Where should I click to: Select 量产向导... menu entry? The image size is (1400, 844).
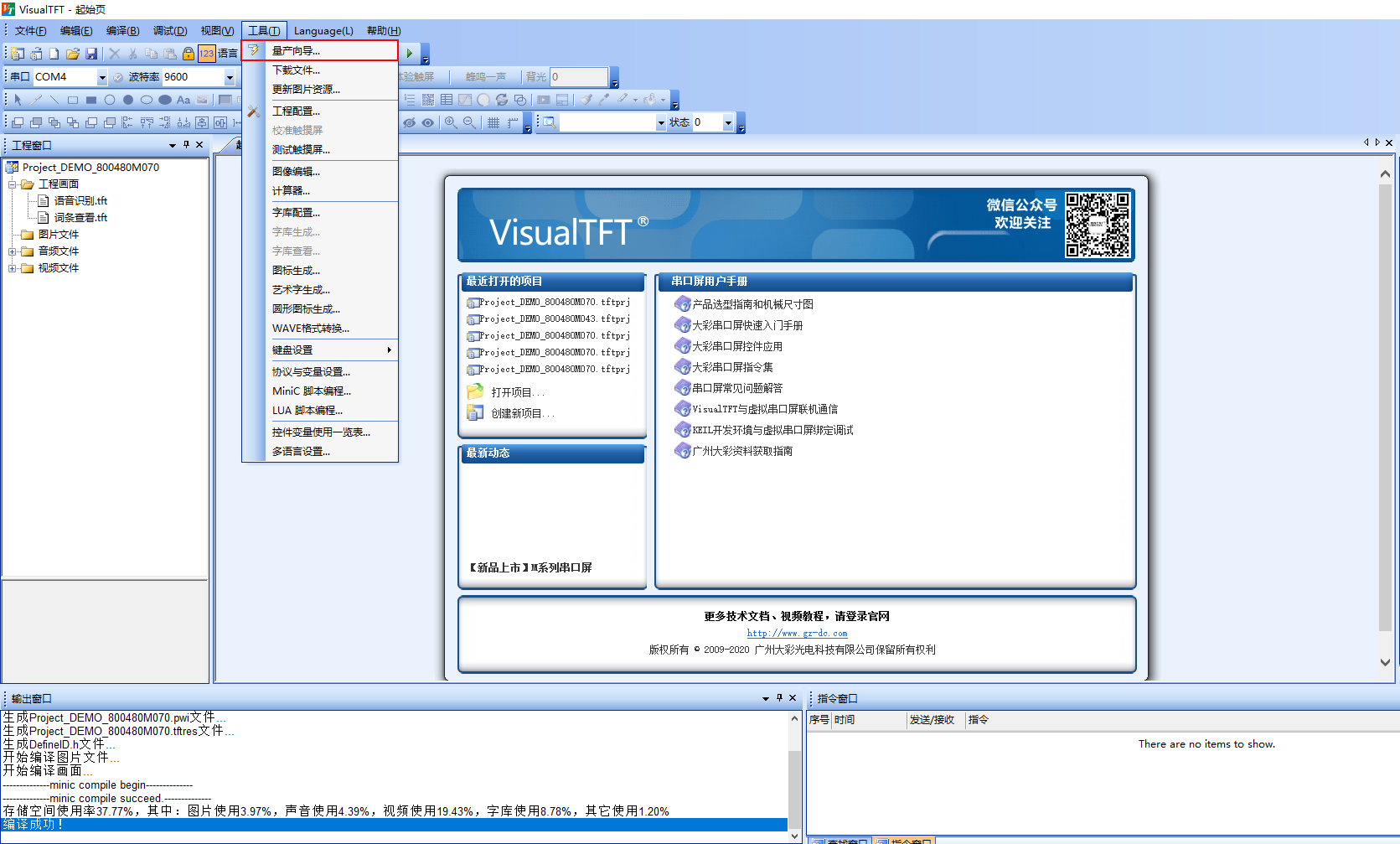tap(320, 50)
